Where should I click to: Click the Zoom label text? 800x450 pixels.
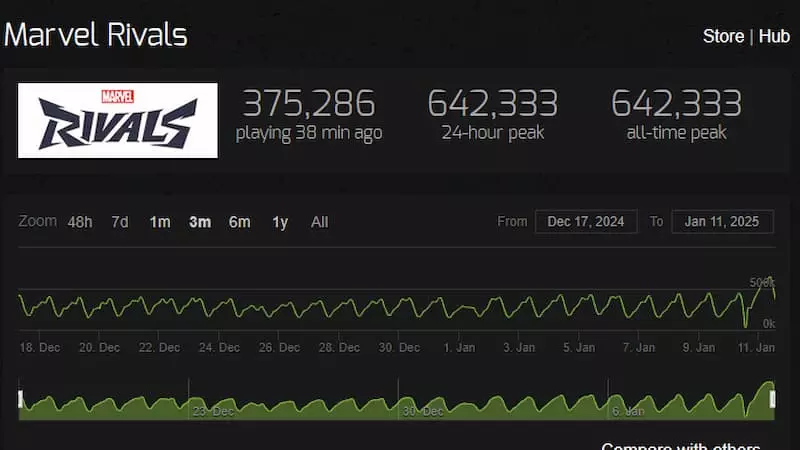(x=37, y=221)
